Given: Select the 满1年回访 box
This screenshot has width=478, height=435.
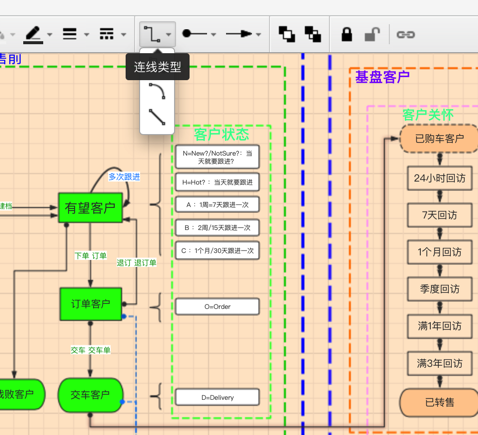Looking at the screenshot, I should pos(440,326).
